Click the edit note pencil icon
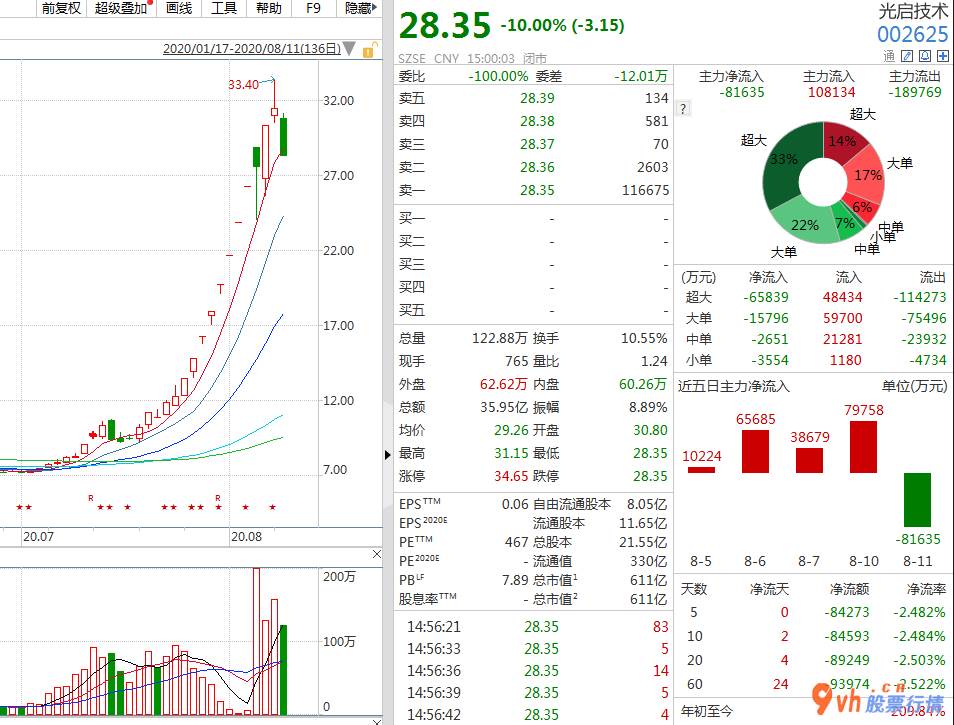The width and height of the screenshot is (954, 725). (907, 56)
